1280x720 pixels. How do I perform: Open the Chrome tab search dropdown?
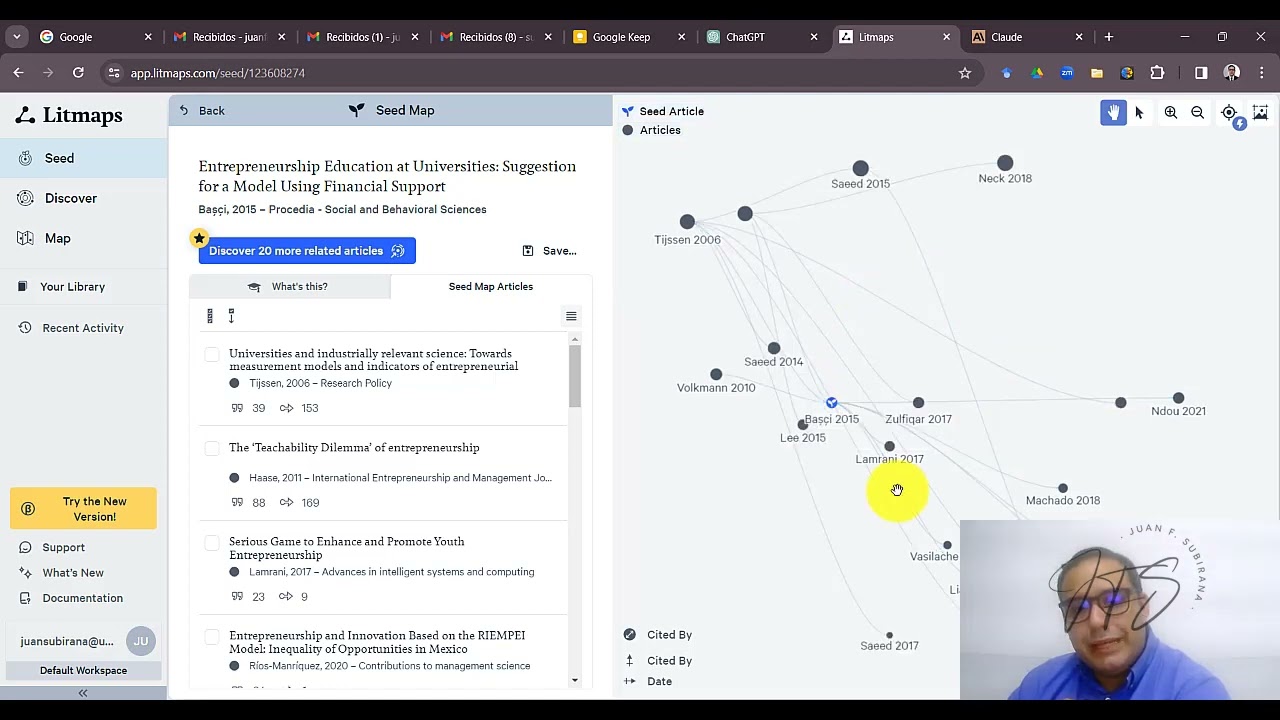pyautogui.click(x=16, y=37)
